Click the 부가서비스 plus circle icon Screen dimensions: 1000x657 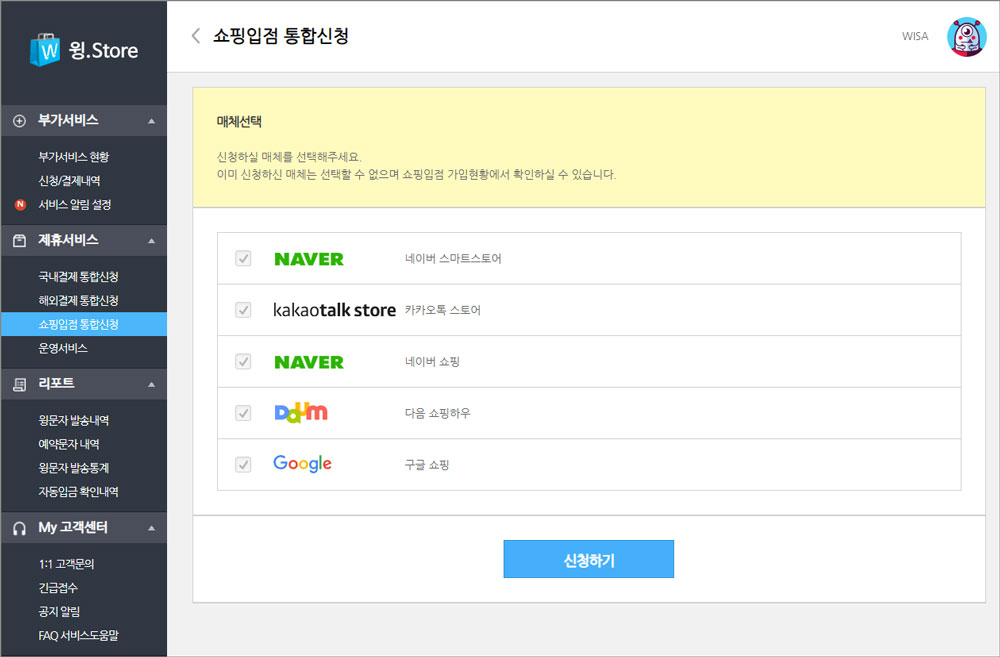pos(20,121)
